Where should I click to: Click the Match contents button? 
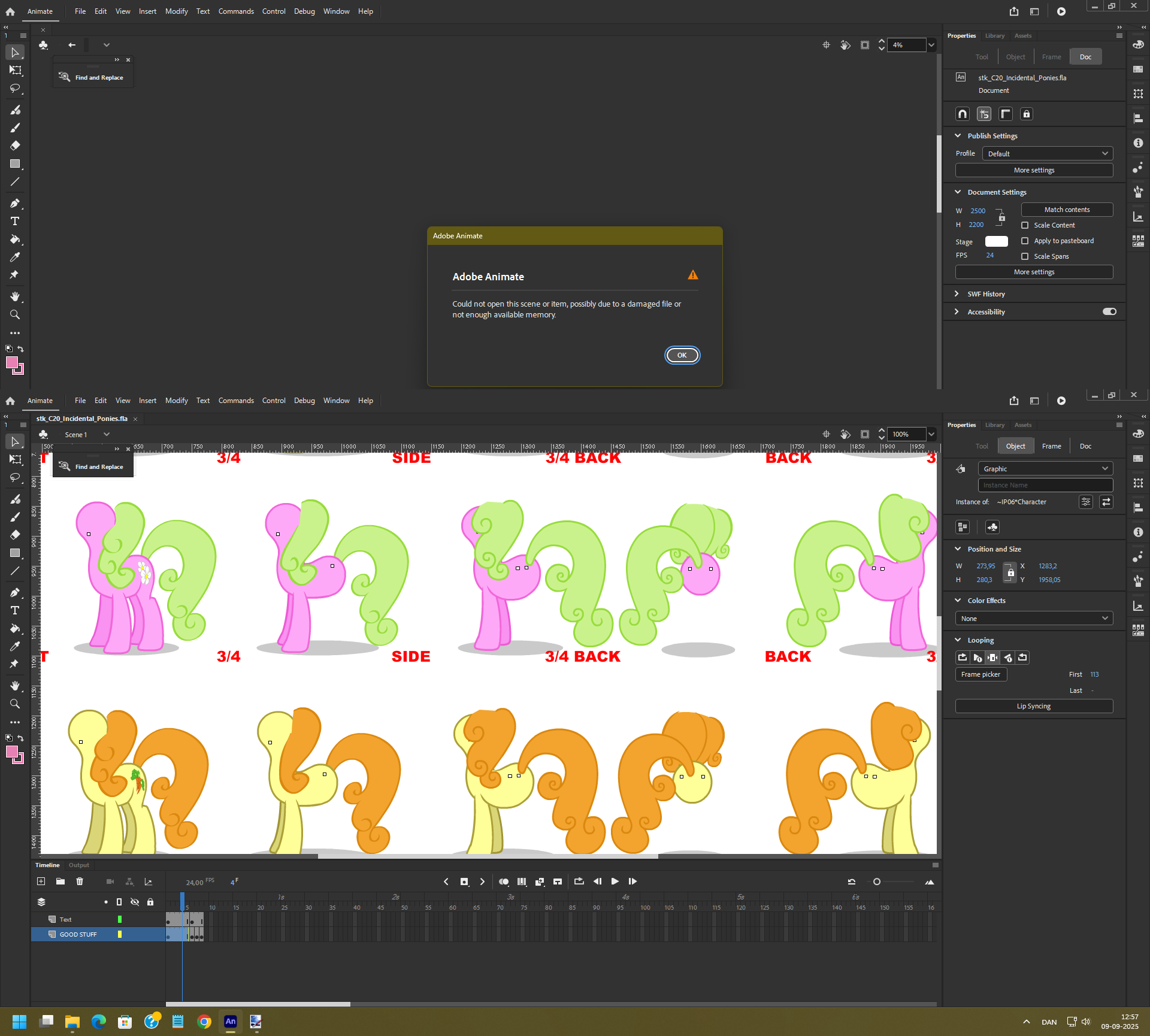tap(1067, 210)
